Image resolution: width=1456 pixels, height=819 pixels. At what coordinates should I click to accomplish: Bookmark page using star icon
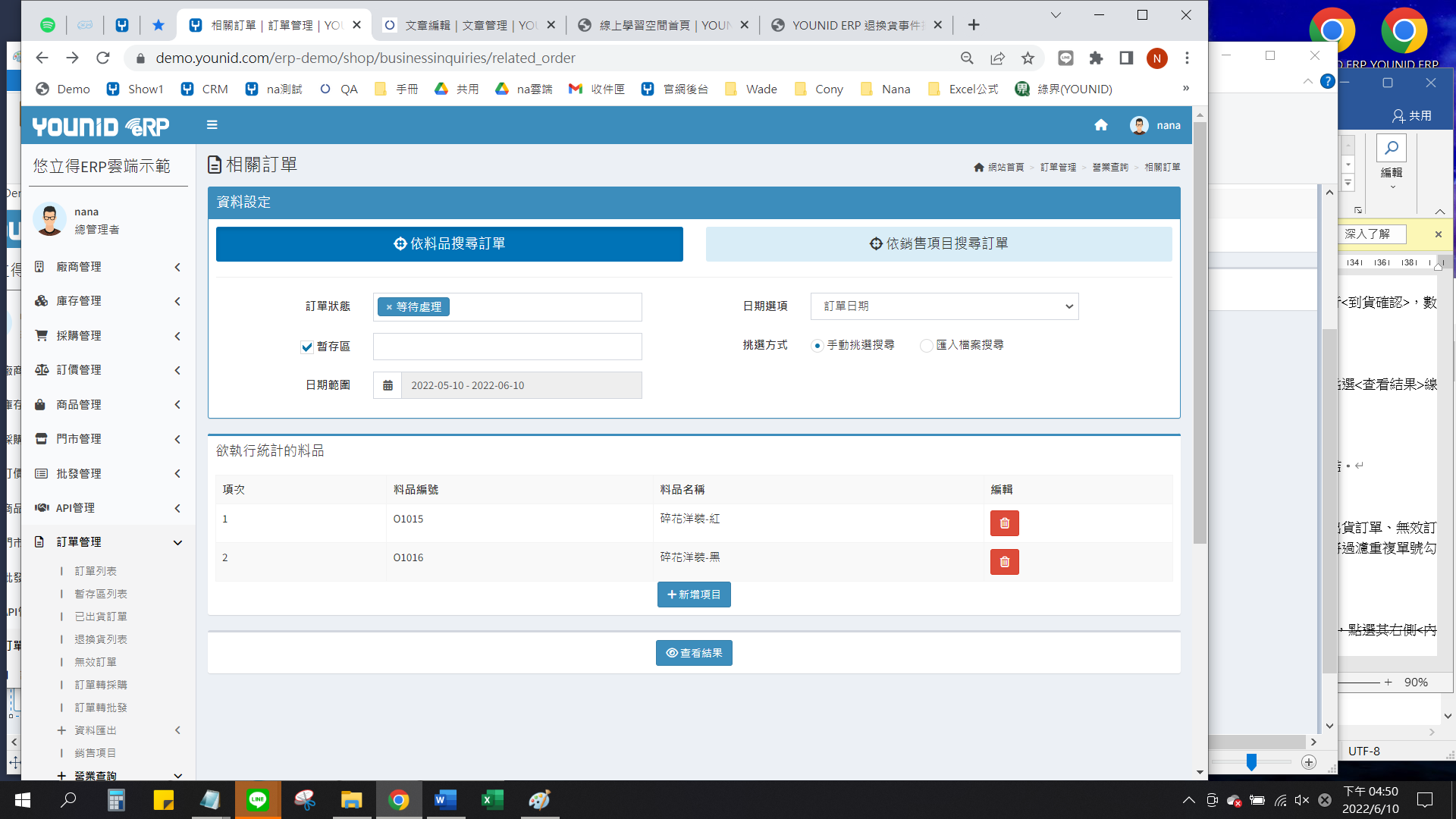tap(1028, 58)
